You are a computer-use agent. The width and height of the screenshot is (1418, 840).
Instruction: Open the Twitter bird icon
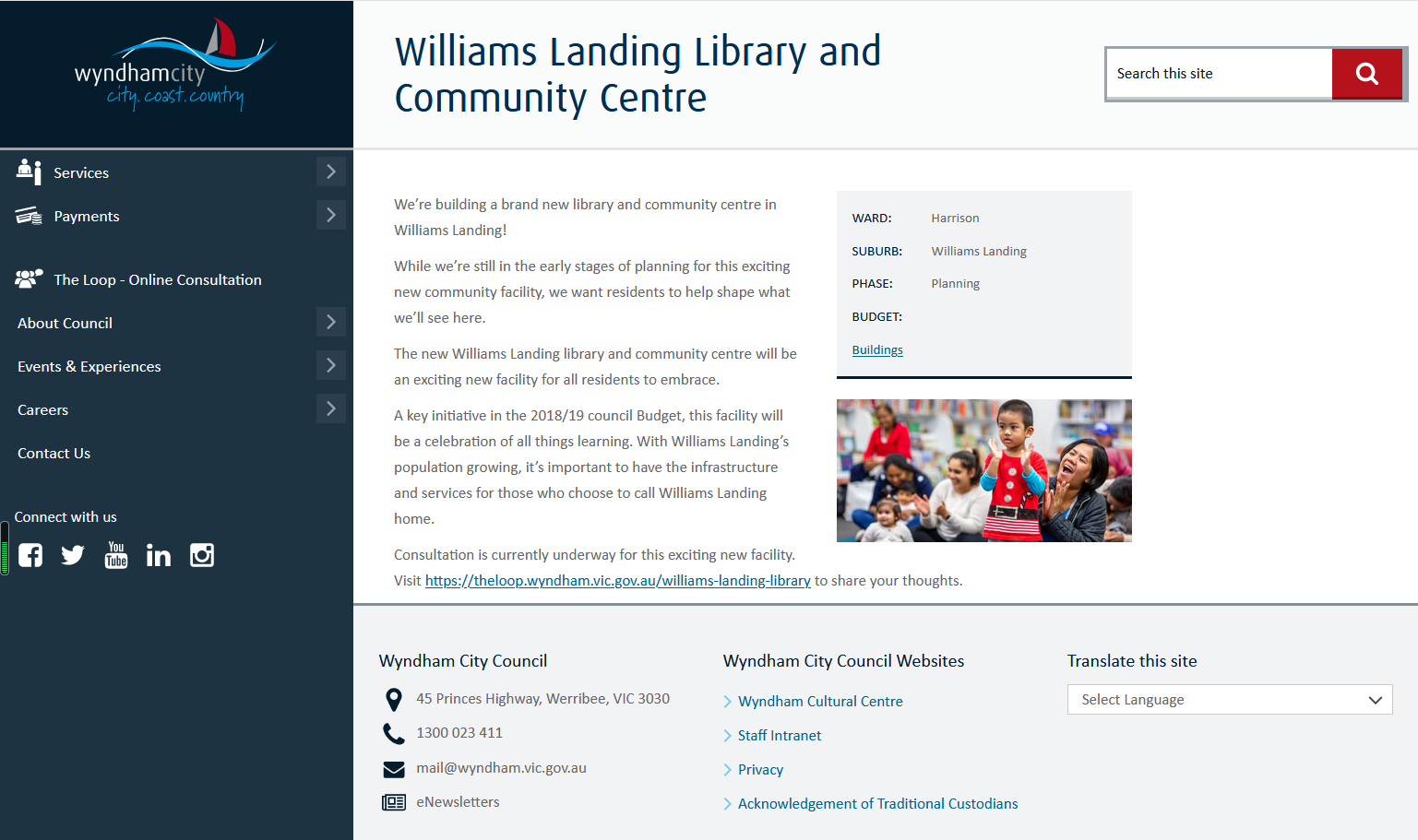(x=73, y=555)
